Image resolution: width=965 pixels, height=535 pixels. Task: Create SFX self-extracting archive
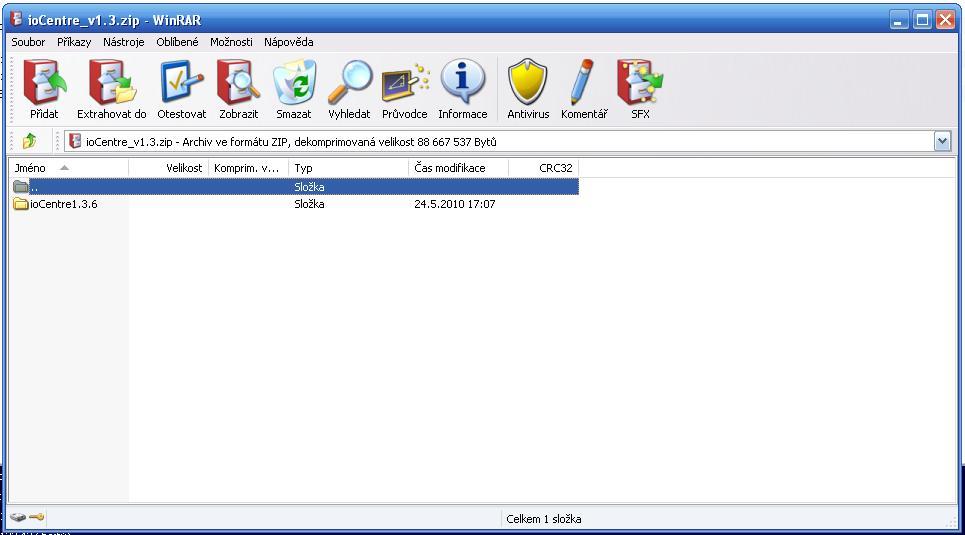[x=640, y=88]
